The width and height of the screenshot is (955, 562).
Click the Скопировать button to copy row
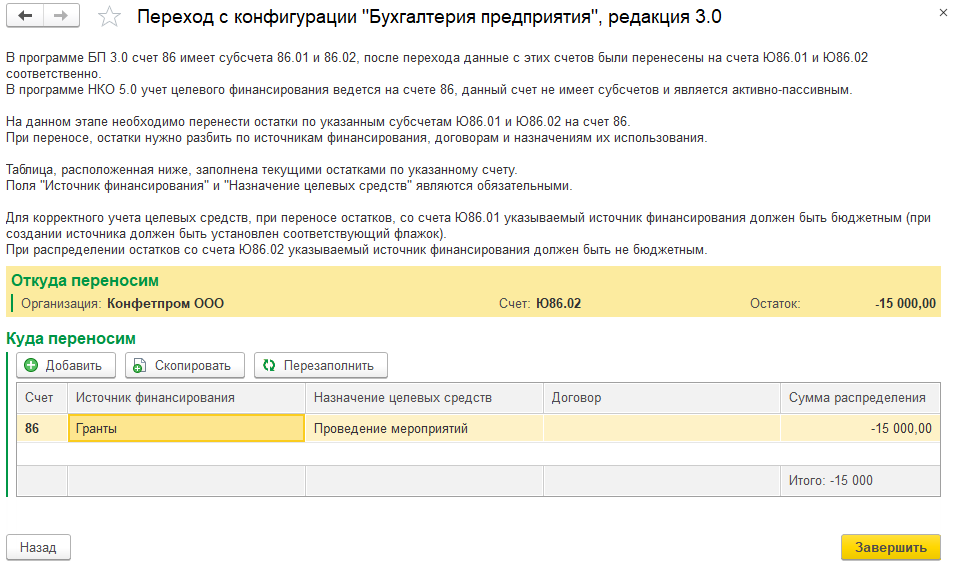tap(185, 365)
